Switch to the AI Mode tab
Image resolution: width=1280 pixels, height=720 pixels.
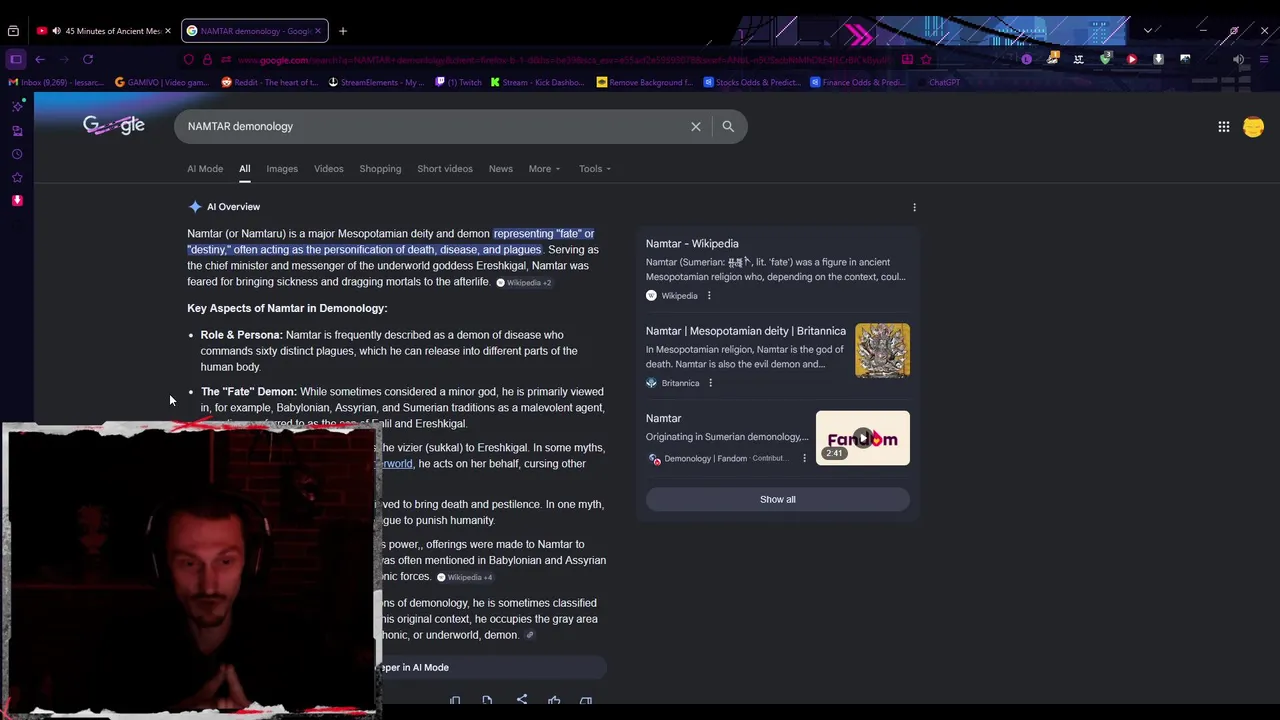[x=205, y=169]
